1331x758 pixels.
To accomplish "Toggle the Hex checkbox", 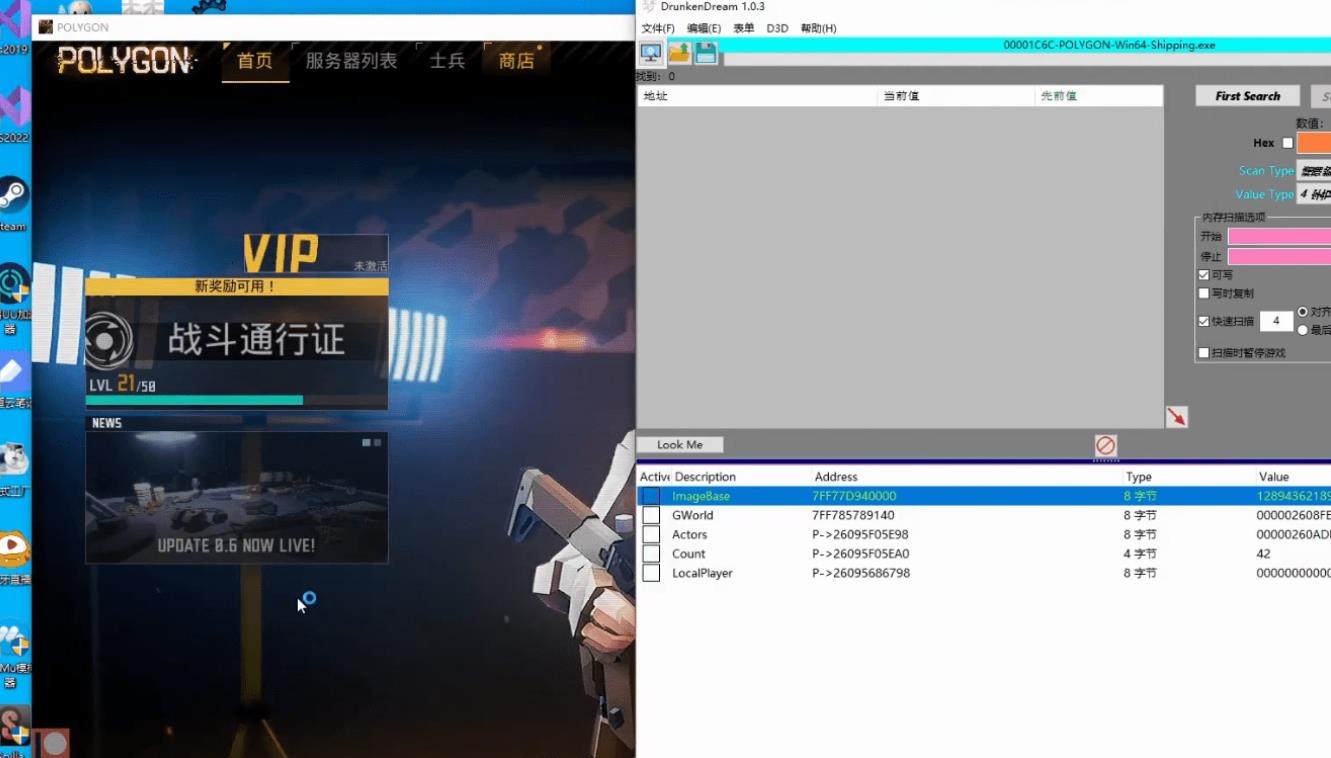I will click(1288, 143).
